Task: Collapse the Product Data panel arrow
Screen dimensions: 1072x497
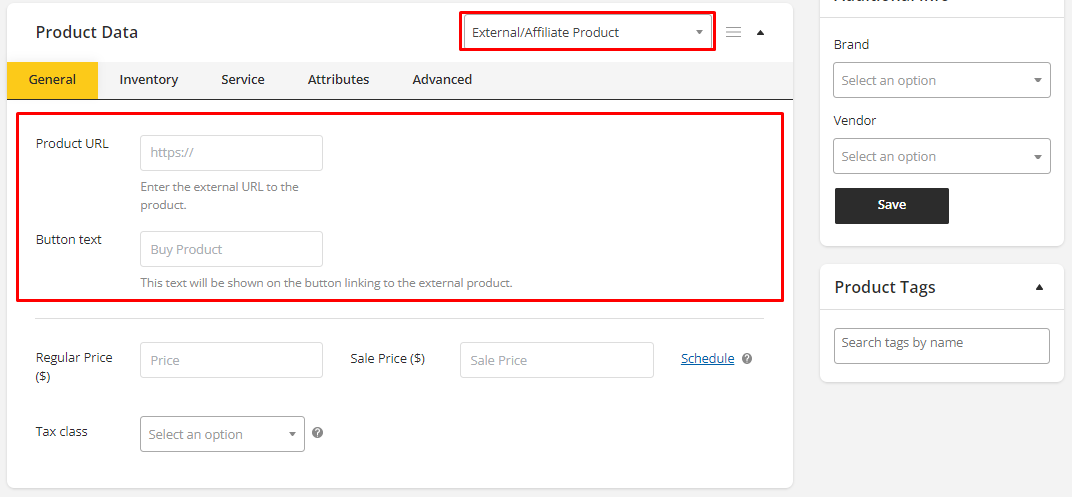Action: [x=760, y=32]
